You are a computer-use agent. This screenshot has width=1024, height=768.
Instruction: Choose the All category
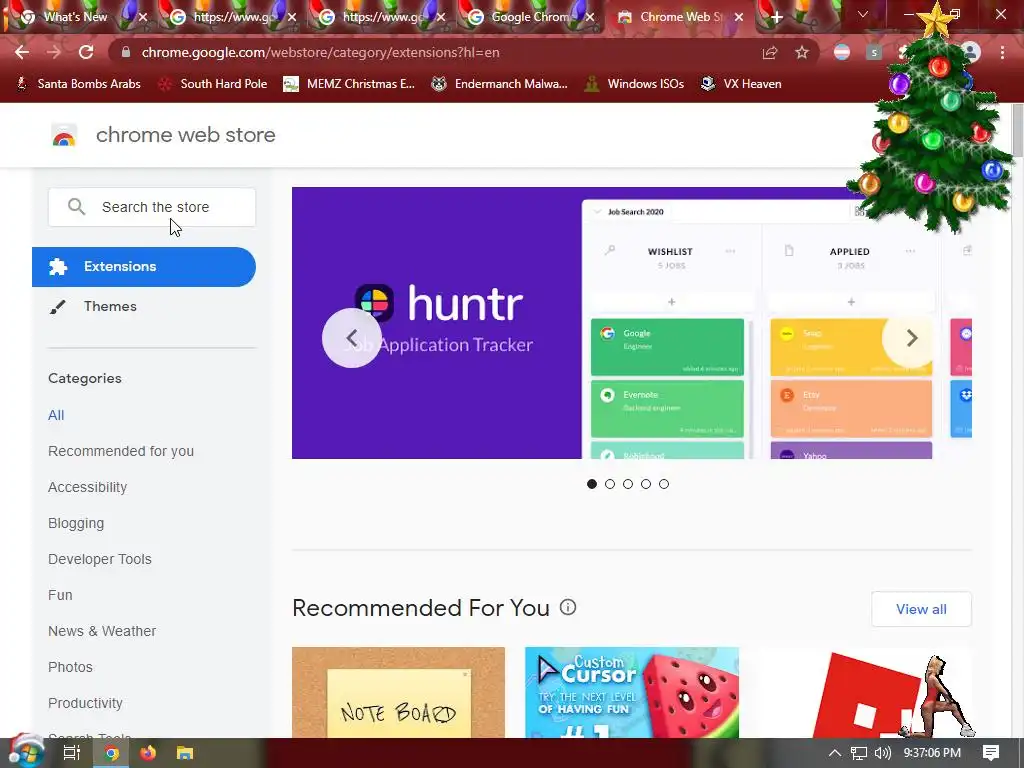pyautogui.click(x=56, y=415)
